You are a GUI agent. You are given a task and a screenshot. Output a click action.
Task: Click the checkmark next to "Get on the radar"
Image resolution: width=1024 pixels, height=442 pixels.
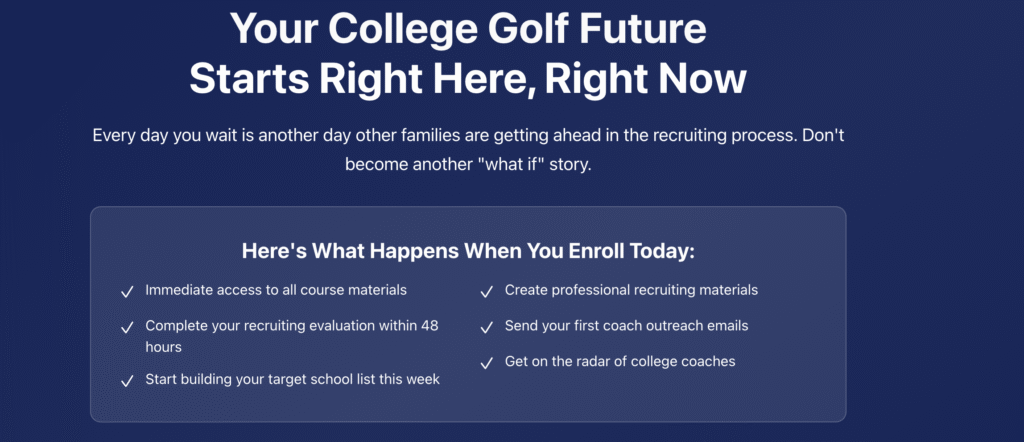[x=487, y=362]
